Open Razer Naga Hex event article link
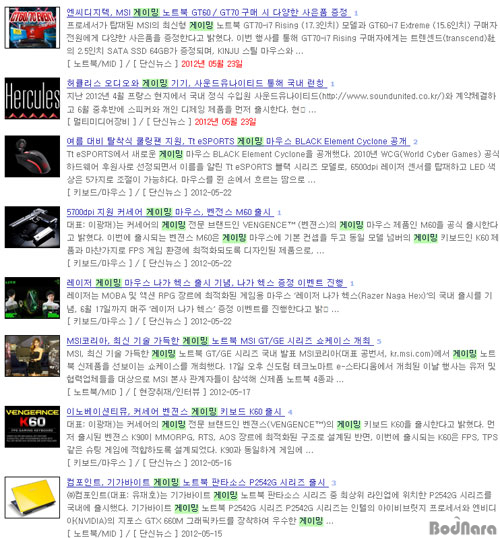 pyautogui.click(x=206, y=283)
